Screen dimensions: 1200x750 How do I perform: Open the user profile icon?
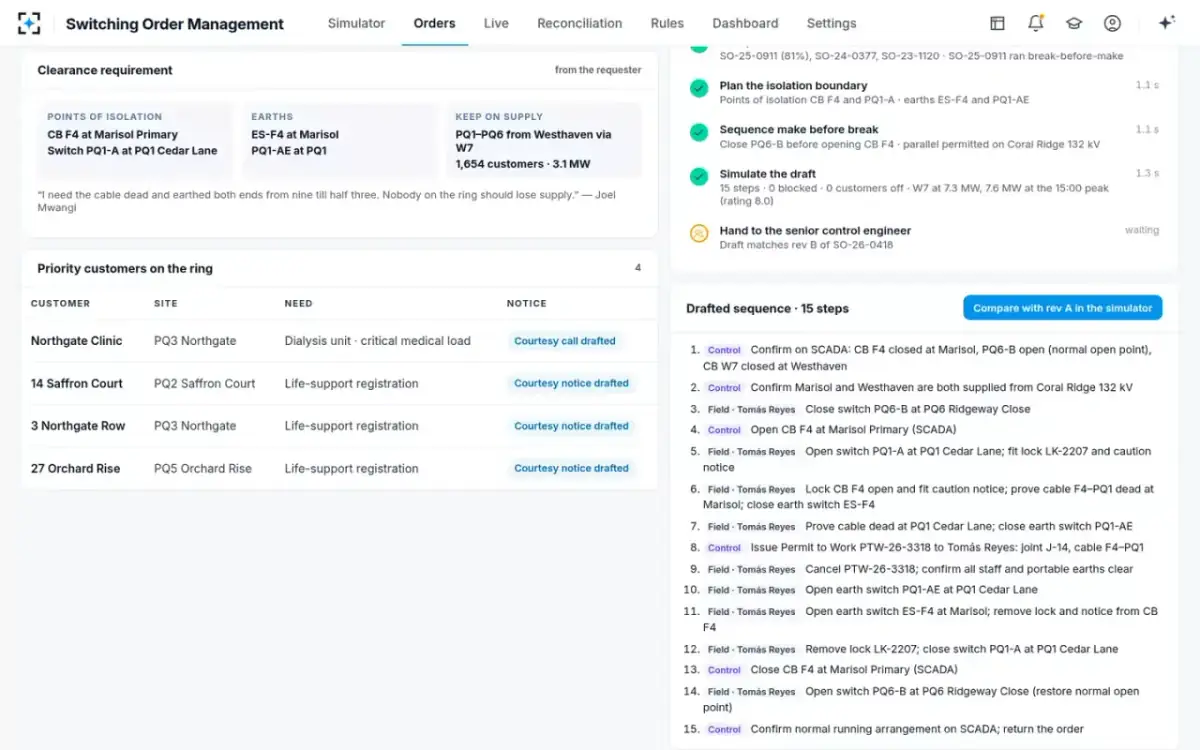click(1112, 23)
